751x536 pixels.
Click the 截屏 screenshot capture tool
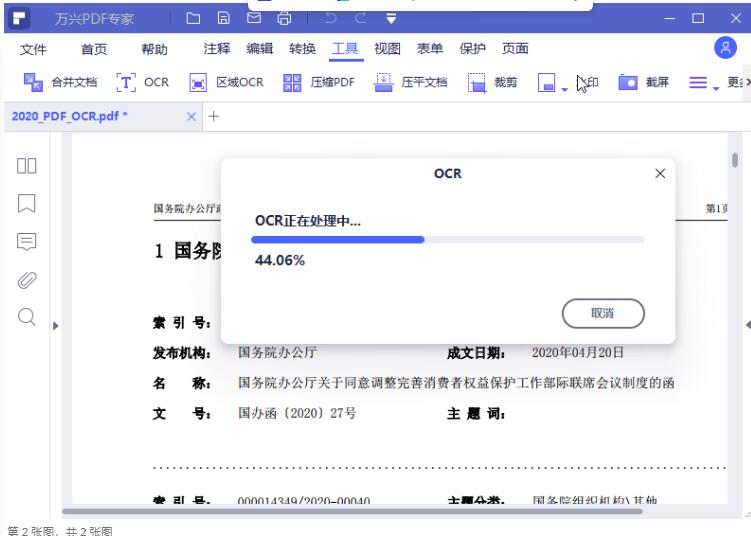[x=643, y=82]
